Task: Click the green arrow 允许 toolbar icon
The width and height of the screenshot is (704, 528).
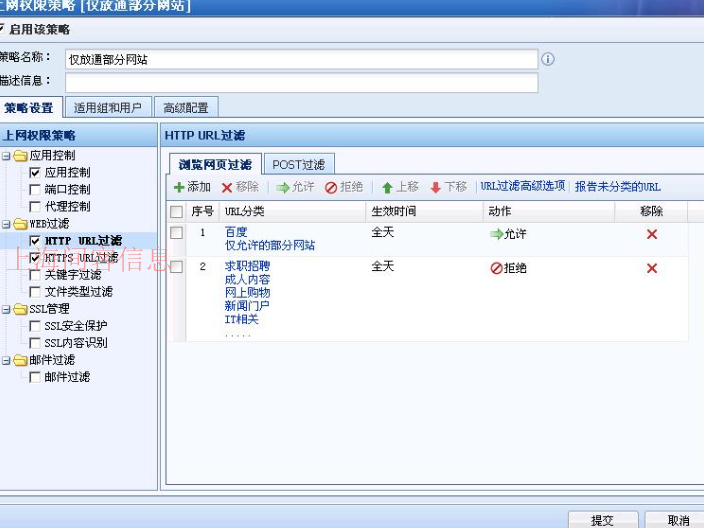Action: [283, 188]
